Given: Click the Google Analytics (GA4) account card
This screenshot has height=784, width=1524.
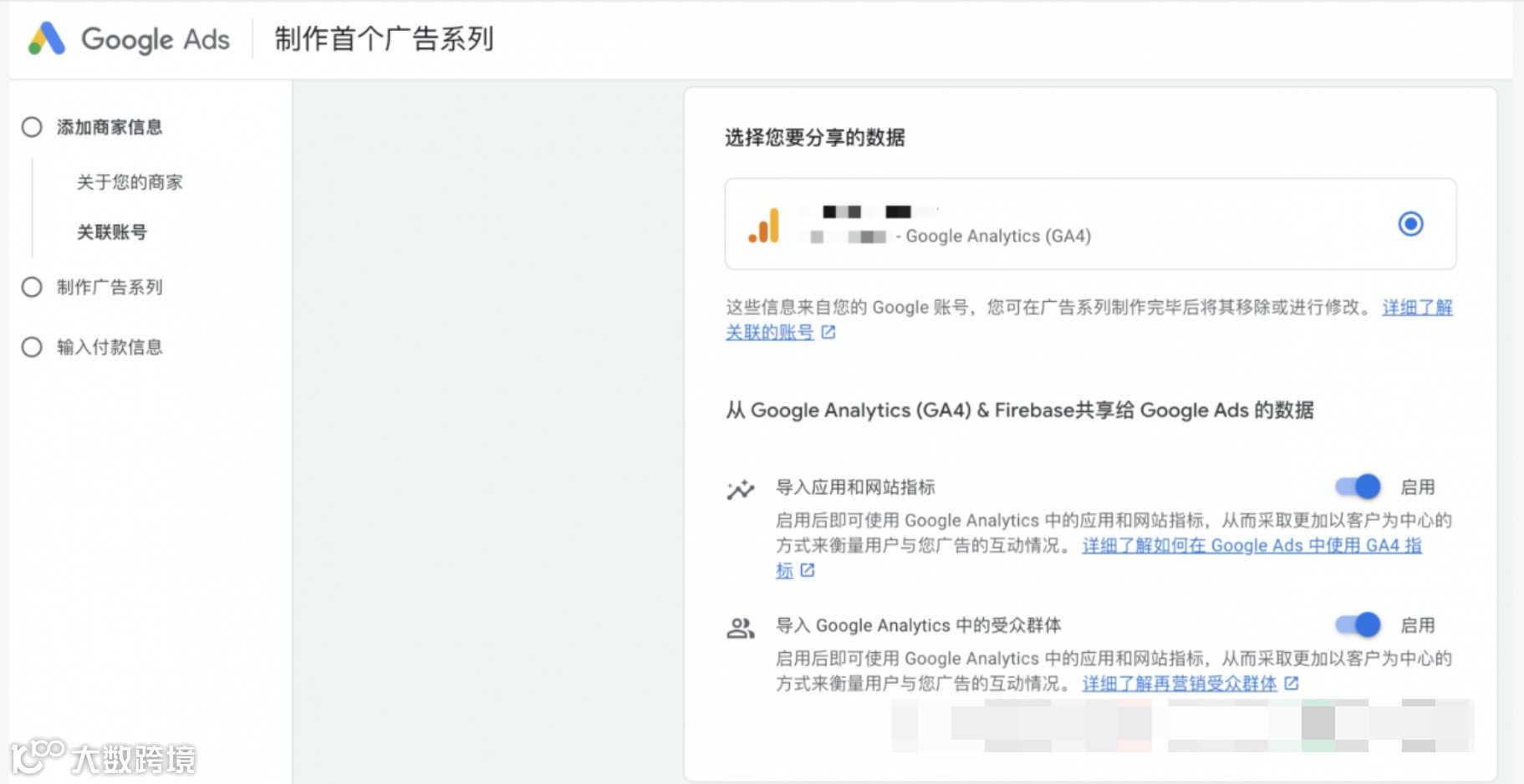Looking at the screenshot, I should tap(1090, 224).
